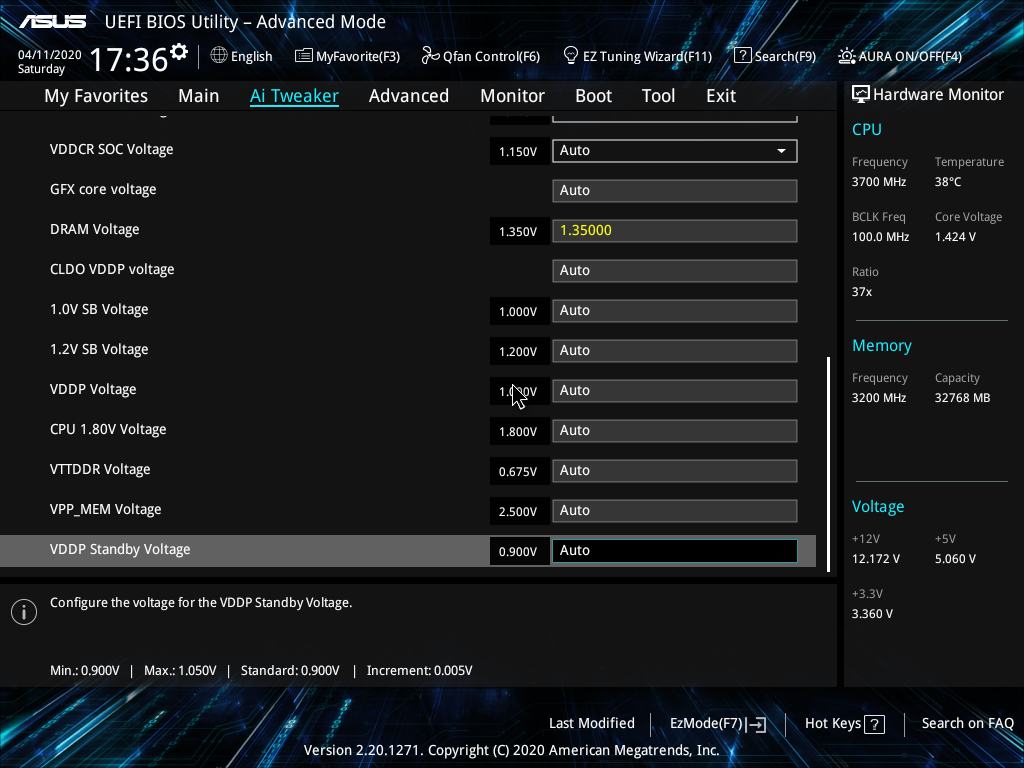Image resolution: width=1024 pixels, height=768 pixels.
Task: Click the Memory Capacity 32768 MB reading
Action: click(x=963, y=398)
